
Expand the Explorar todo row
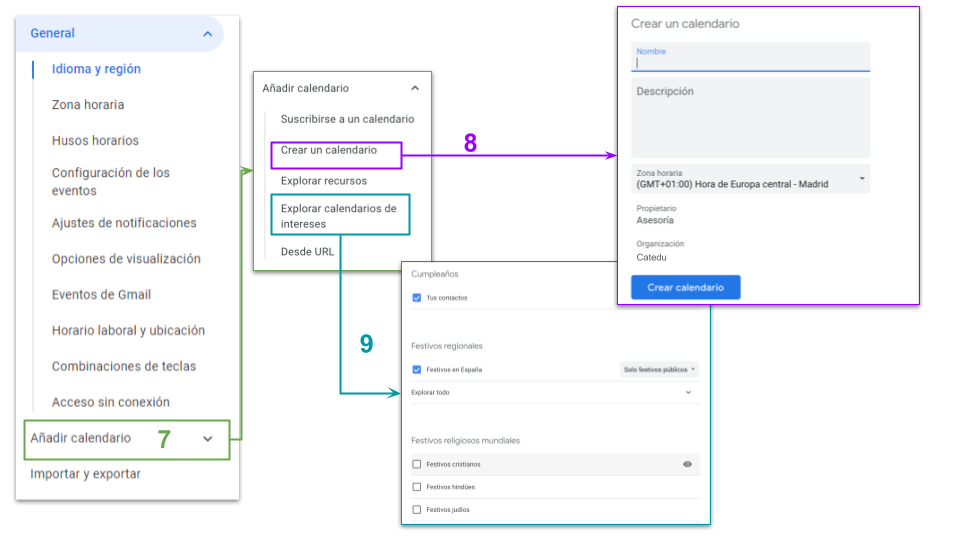point(554,392)
